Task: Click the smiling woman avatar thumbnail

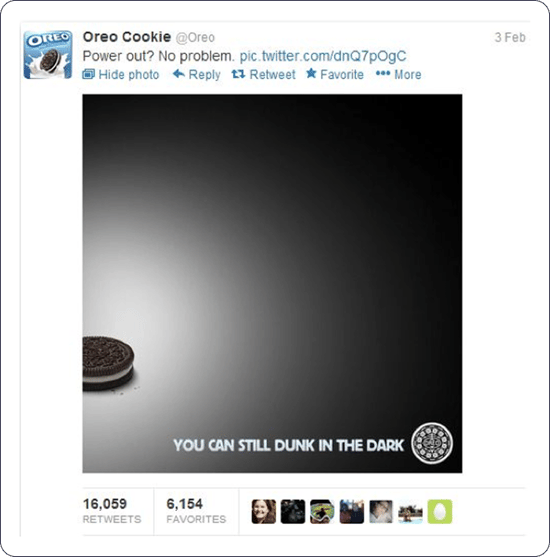Action: point(264,512)
